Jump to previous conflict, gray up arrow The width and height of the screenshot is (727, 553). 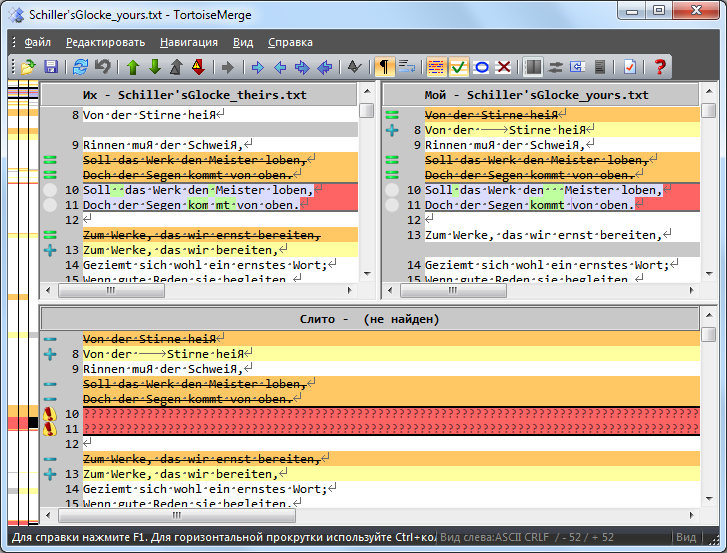pyautogui.click(x=176, y=67)
